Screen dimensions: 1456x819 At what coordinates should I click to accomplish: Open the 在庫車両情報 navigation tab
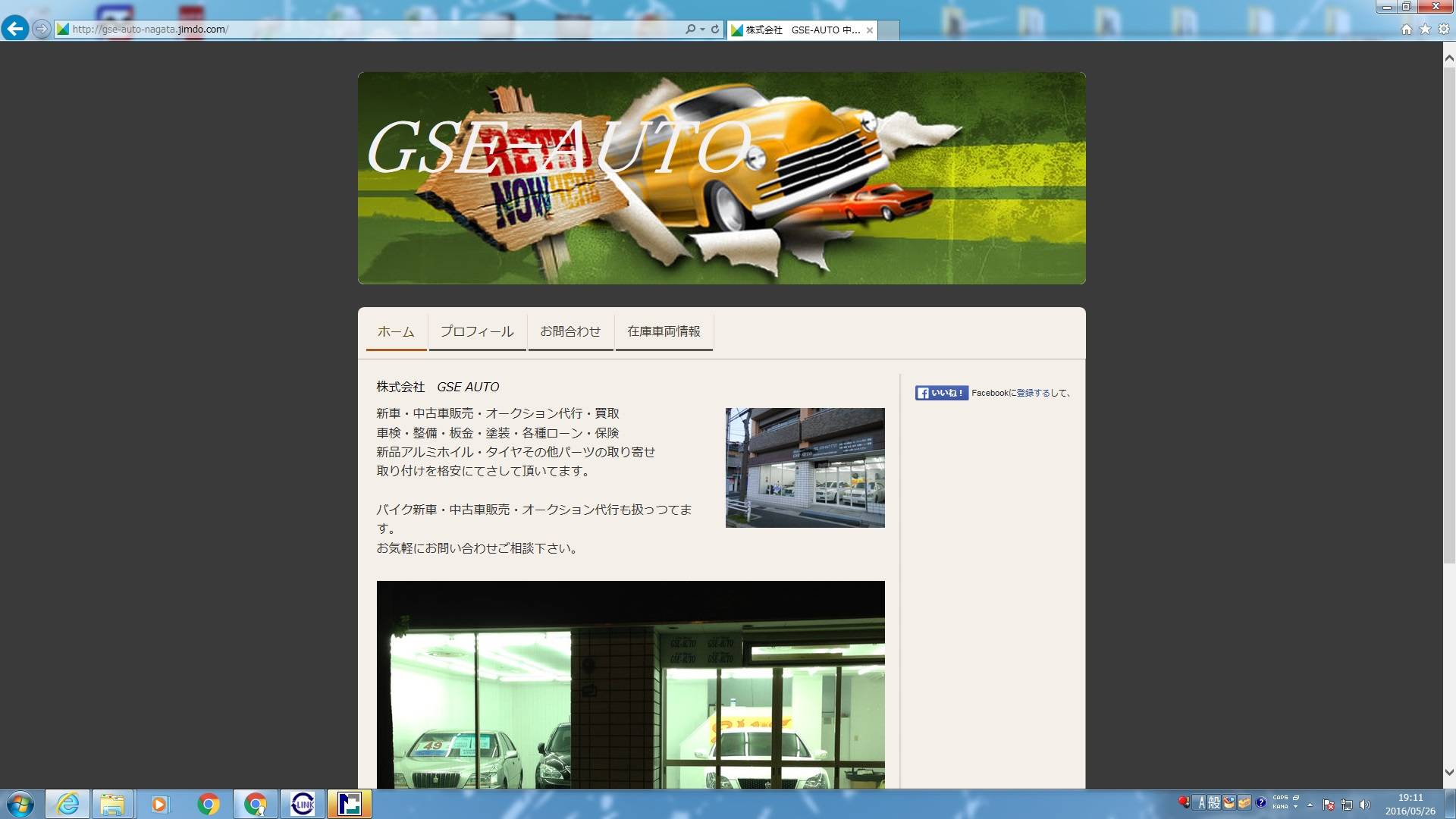click(x=664, y=332)
